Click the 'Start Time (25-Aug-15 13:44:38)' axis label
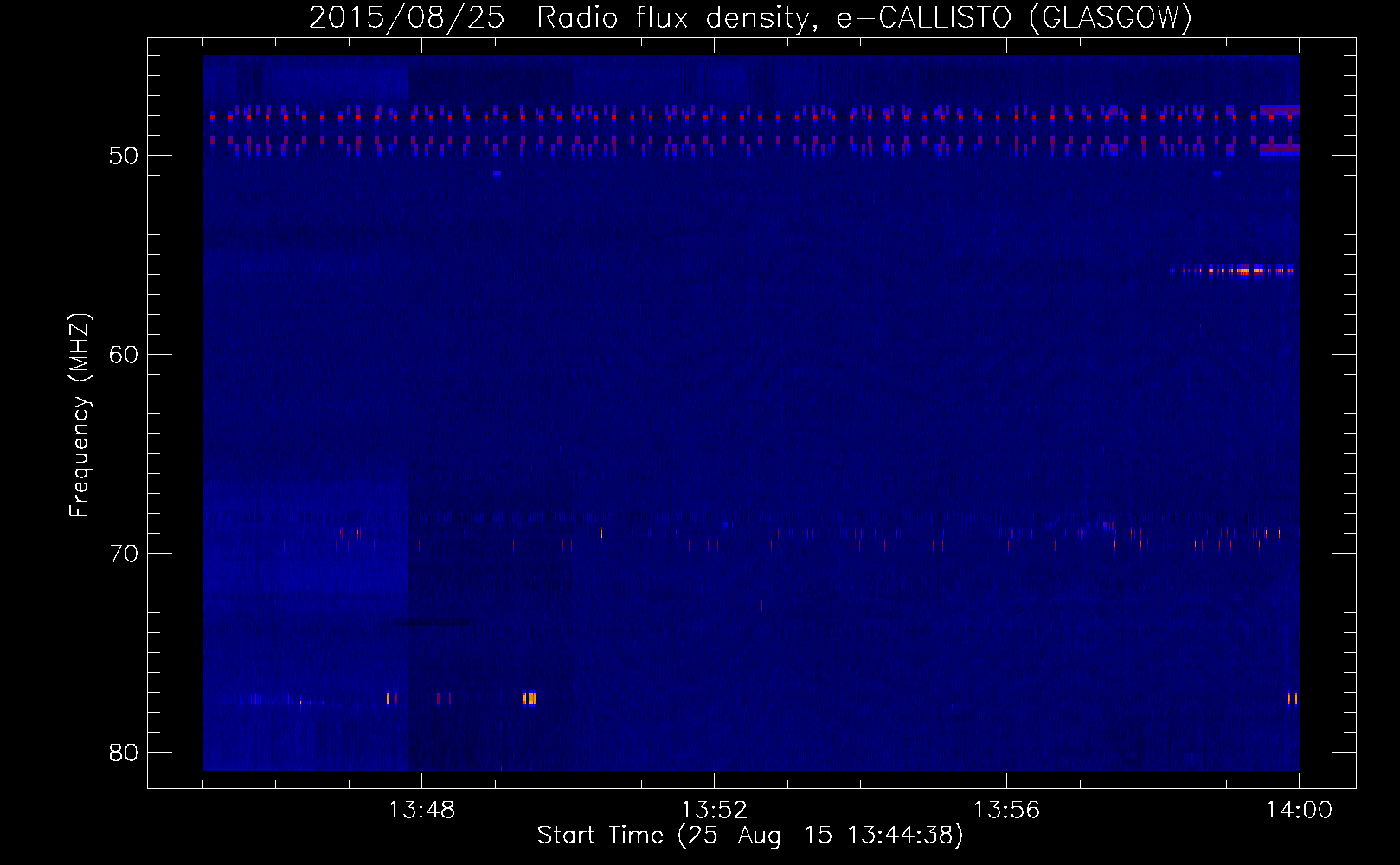This screenshot has height=865, width=1400. (x=750, y=836)
